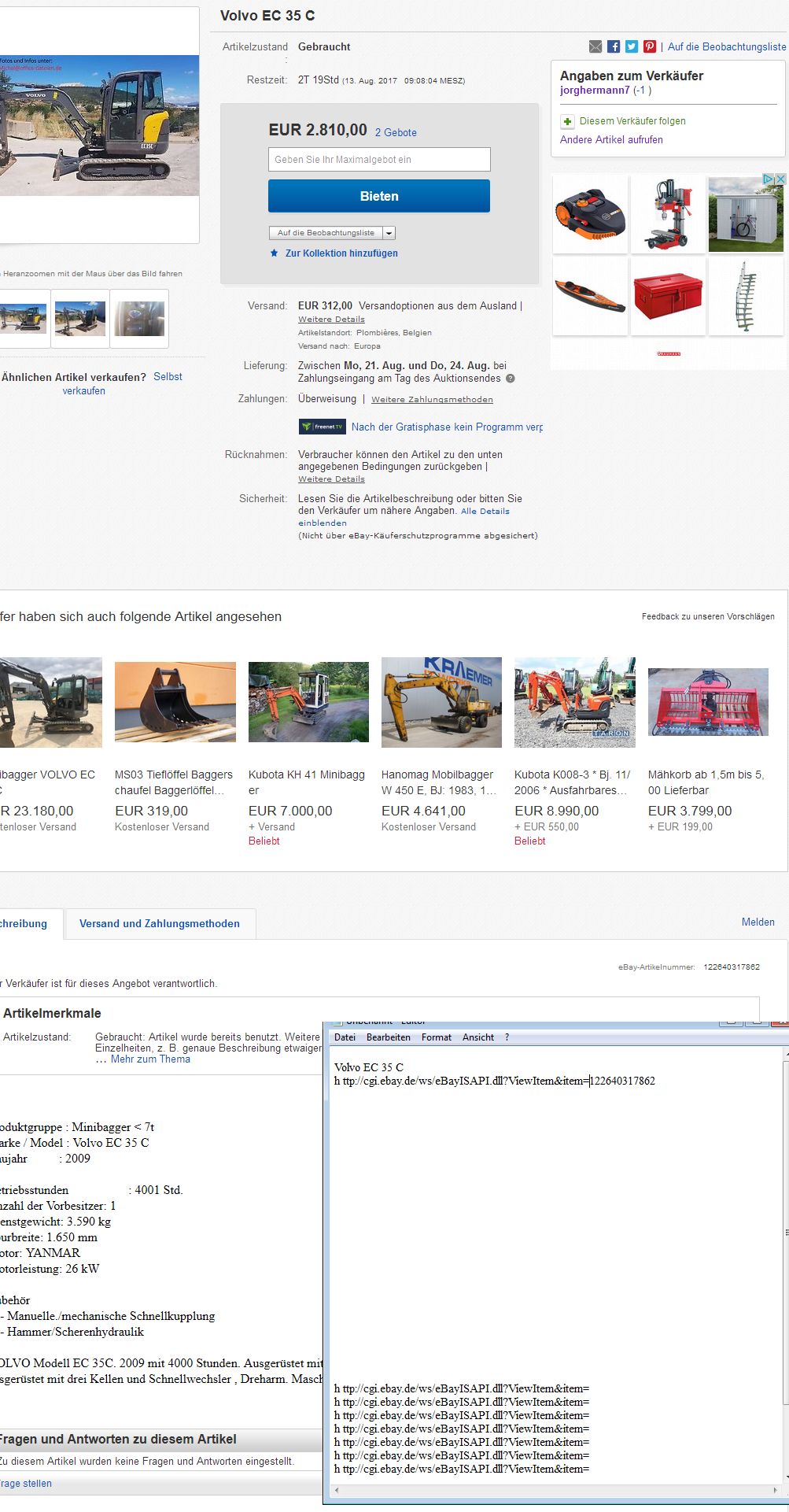
Task: Select the second excavator photo thumbnail
Action: (80, 318)
